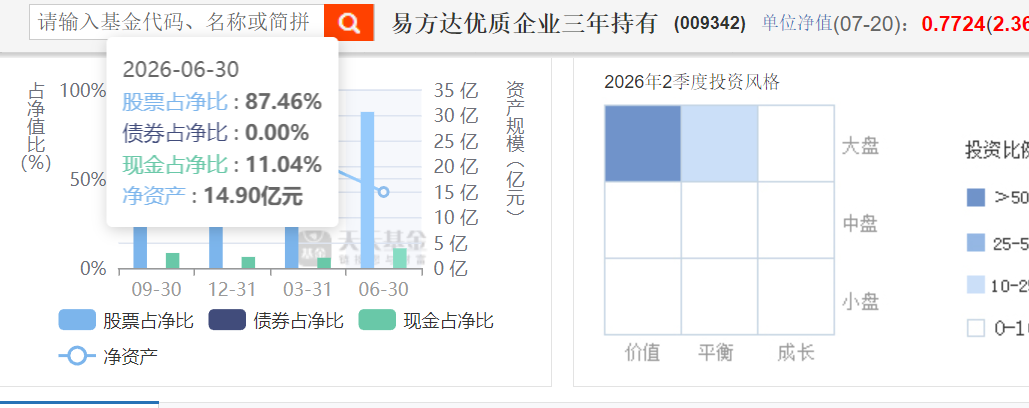
Task: Click 单位净值 label in header
Action: pos(797,24)
